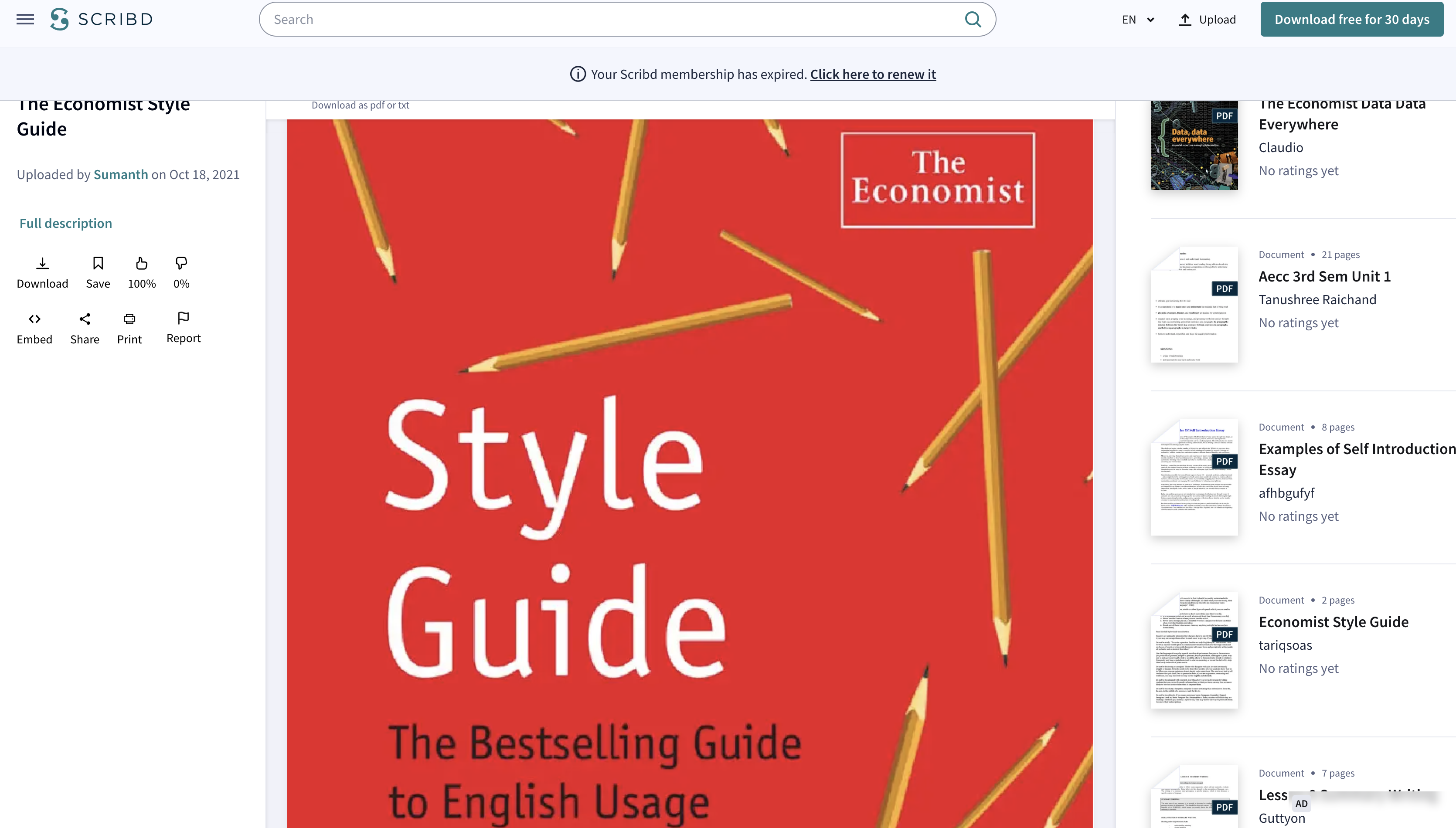Open the hamburger navigation menu
Viewport: 1456px width, 828px height.
25,19
